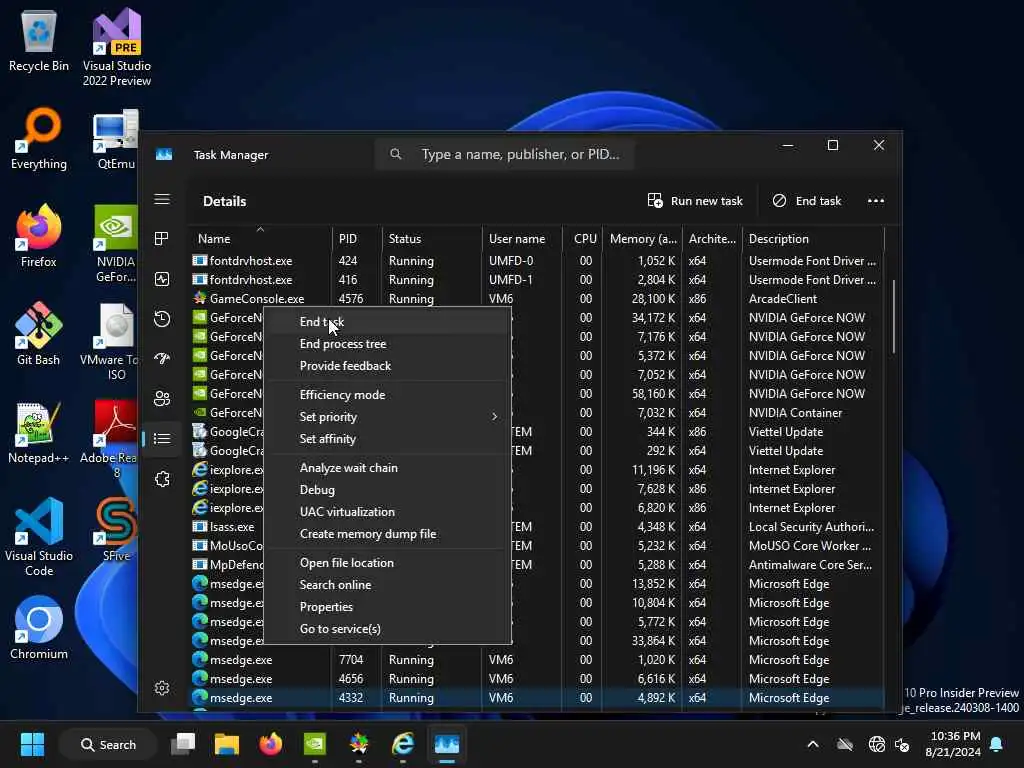The image size is (1024, 768).
Task: Click NVIDIA GeForce NOW taskbar icon
Action: (x=315, y=744)
